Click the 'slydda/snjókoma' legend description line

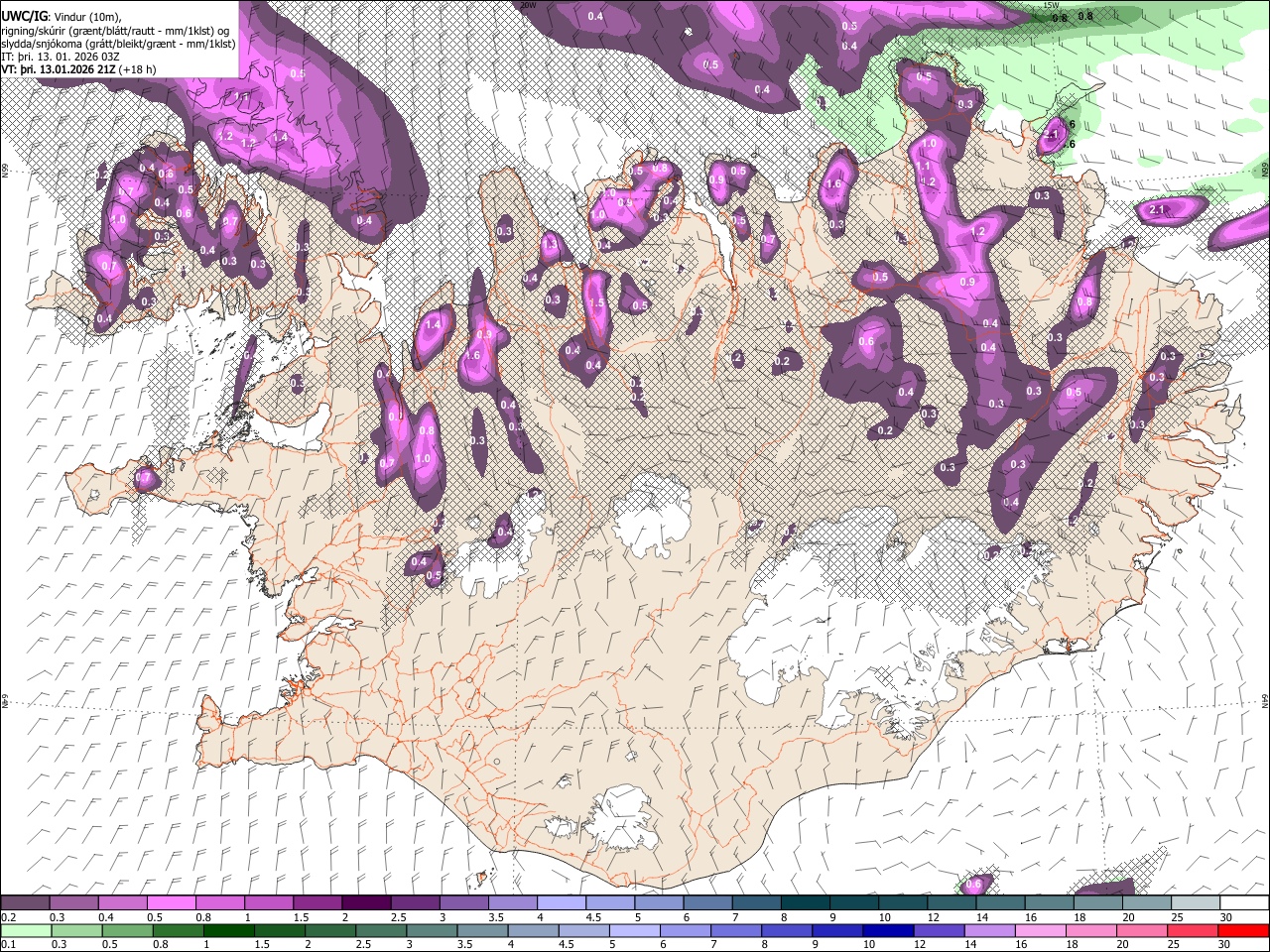click(118, 44)
